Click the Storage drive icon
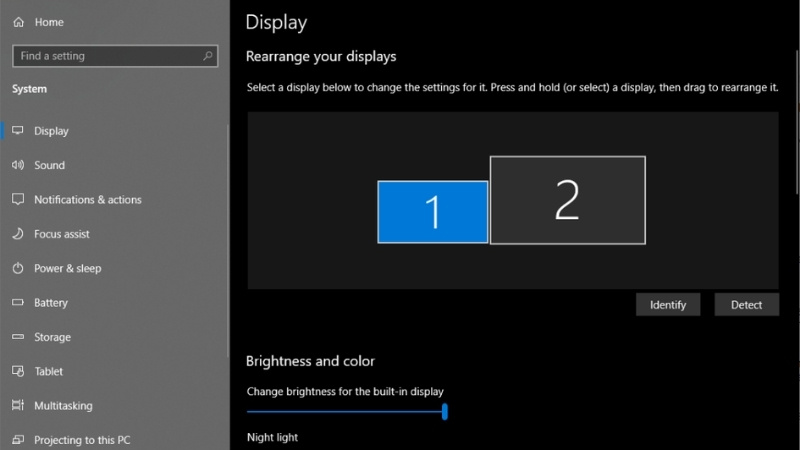This screenshot has height=450, width=800. click(x=18, y=337)
